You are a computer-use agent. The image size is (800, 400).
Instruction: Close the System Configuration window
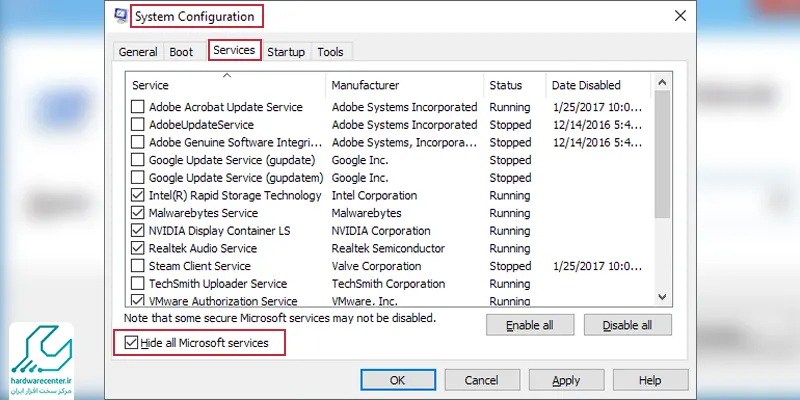tap(680, 16)
